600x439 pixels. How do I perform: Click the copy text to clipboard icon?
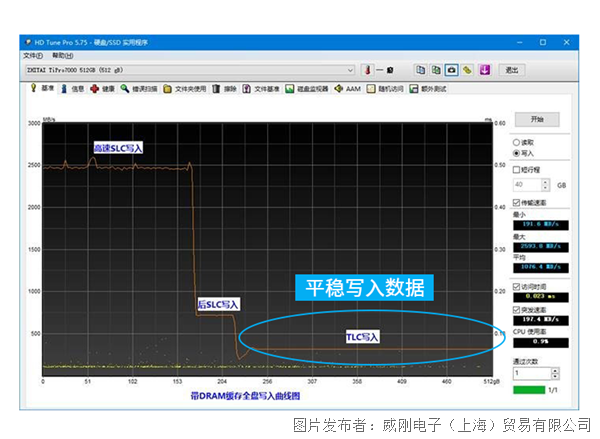(x=420, y=70)
